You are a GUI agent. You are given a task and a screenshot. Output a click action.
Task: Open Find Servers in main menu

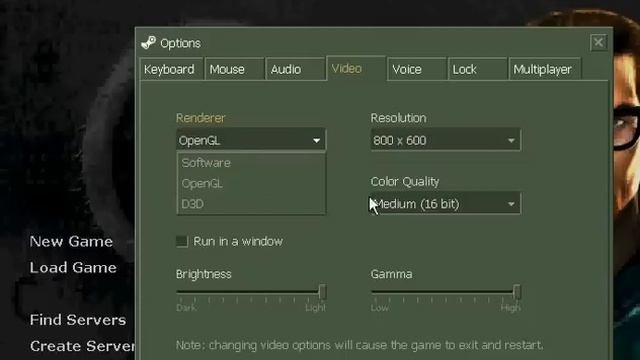coord(78,320)
